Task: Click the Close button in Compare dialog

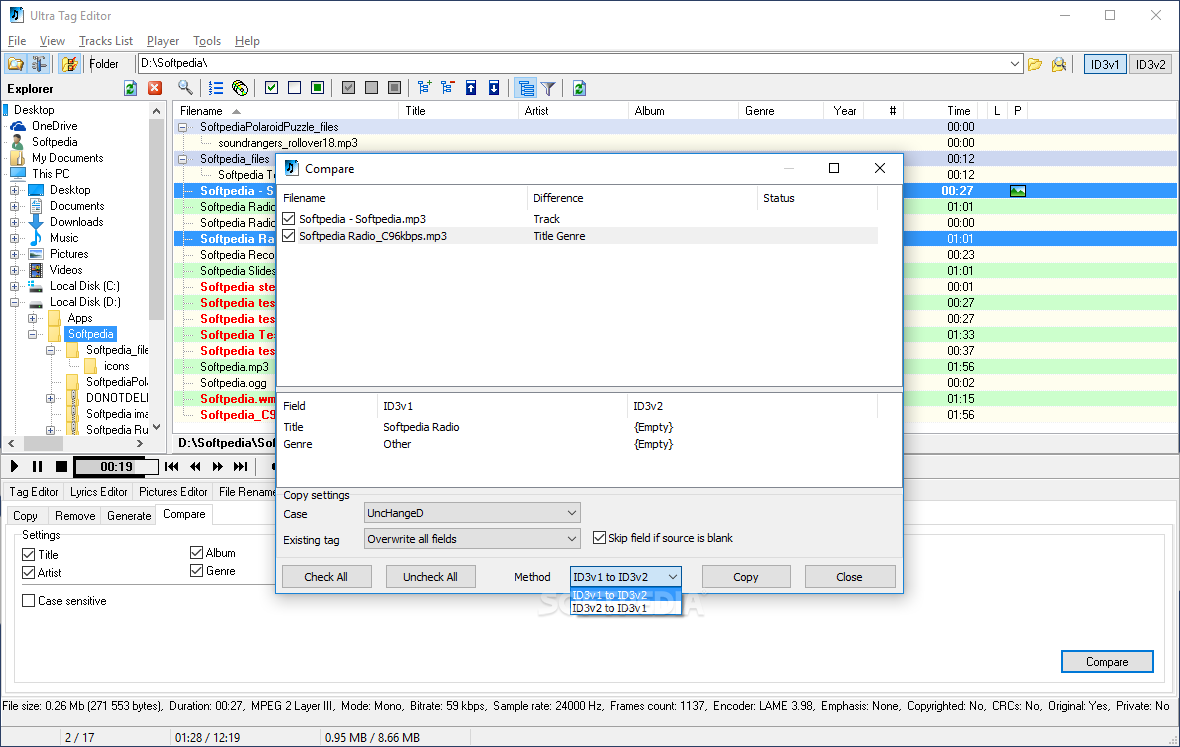Action: [x=850, y=577]
